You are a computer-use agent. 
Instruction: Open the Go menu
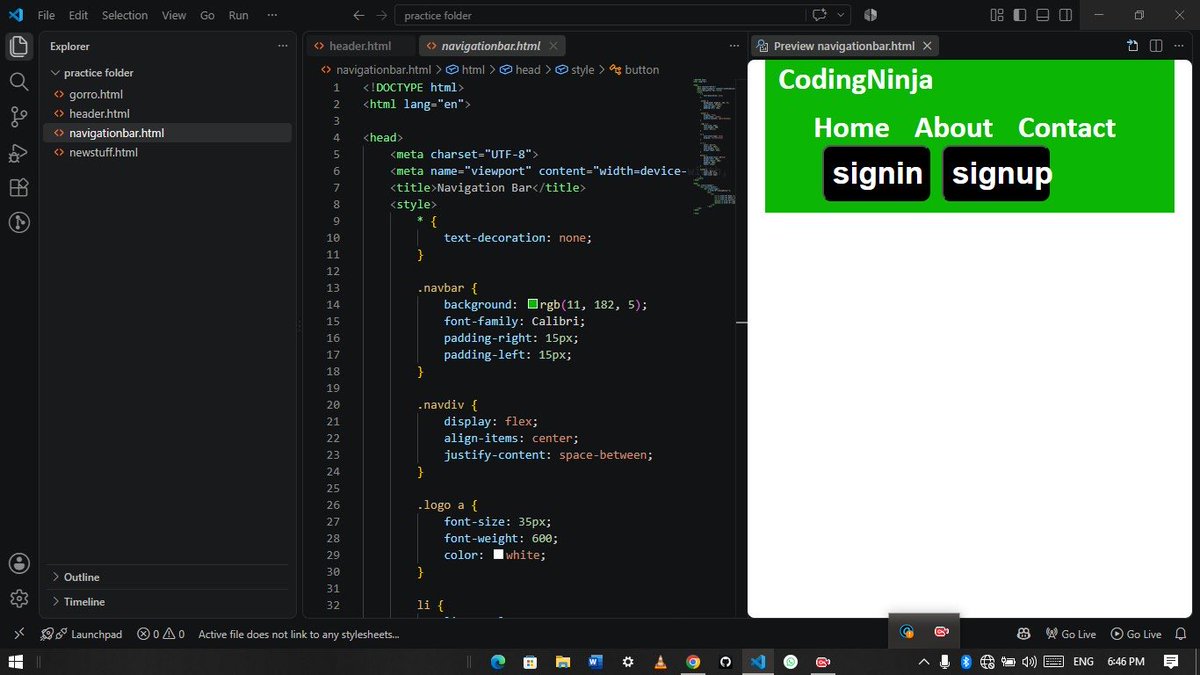[x=207, y=15]
